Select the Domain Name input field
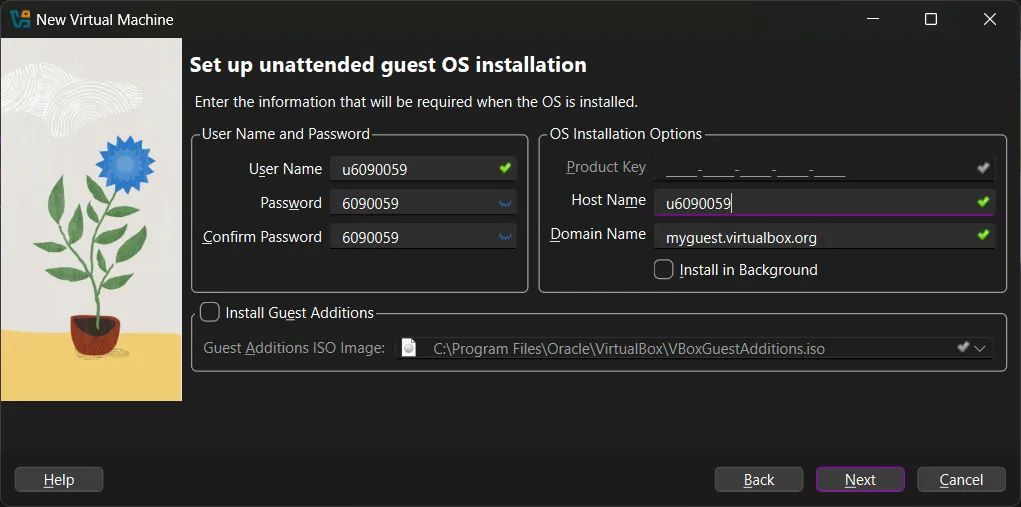 click(x=815, y=237)
